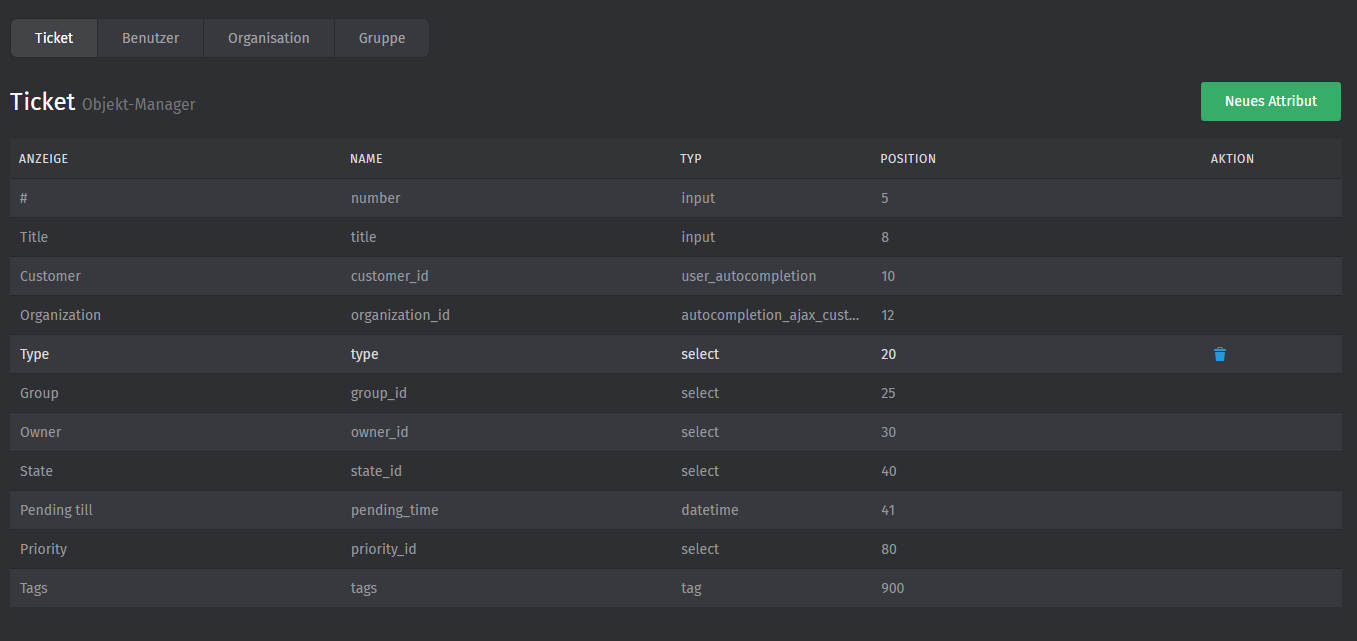Open the Priority attribute row
The height and width of the screenshot is (641, 1357).
(x=676, y=549)
